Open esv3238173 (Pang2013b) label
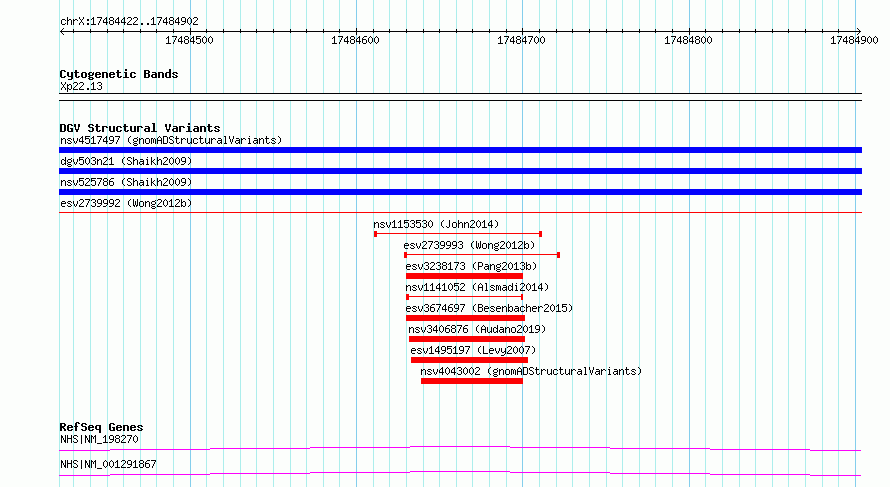 tap(471, 266)
